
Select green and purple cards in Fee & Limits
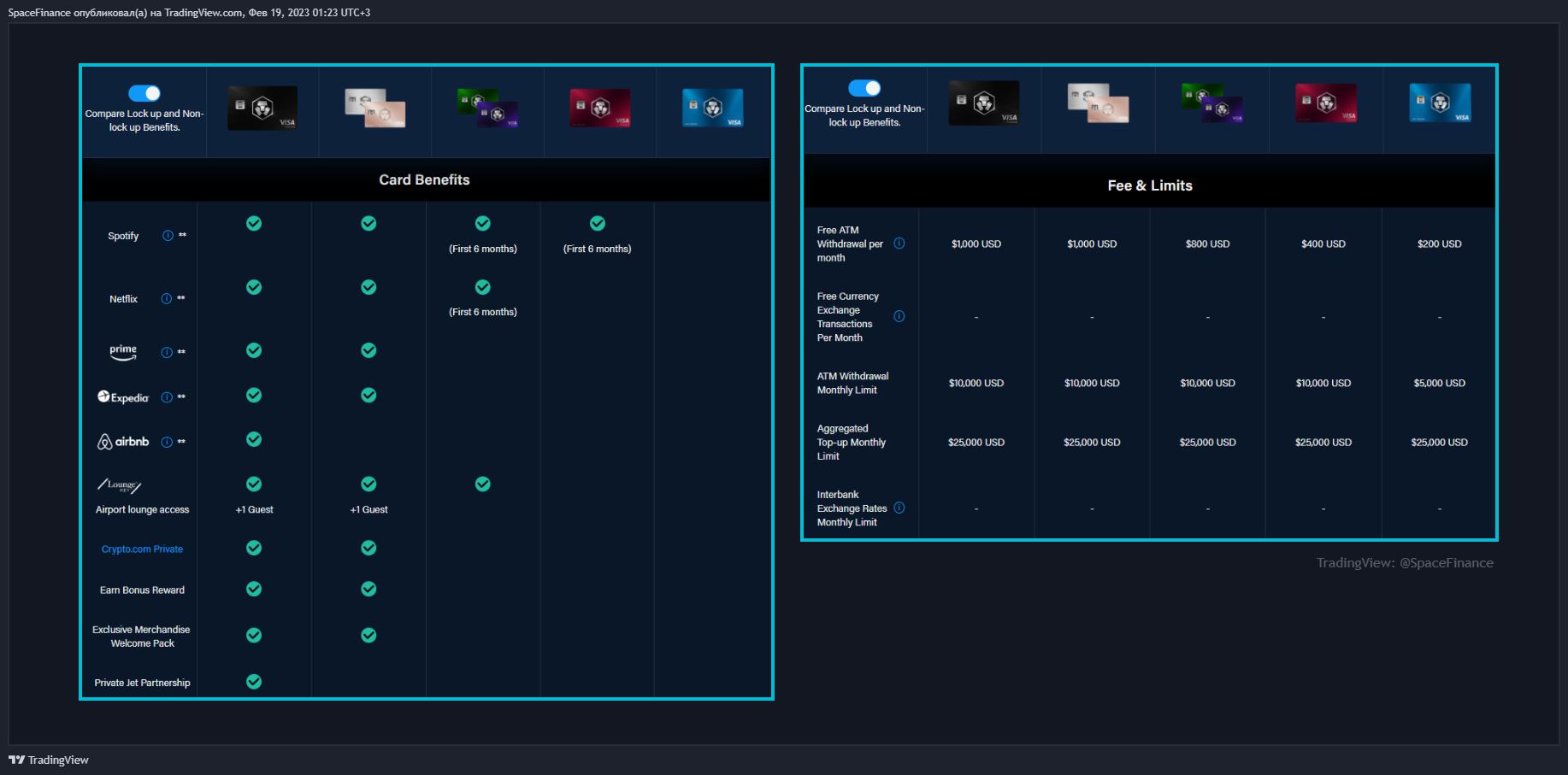[1211, 103]
